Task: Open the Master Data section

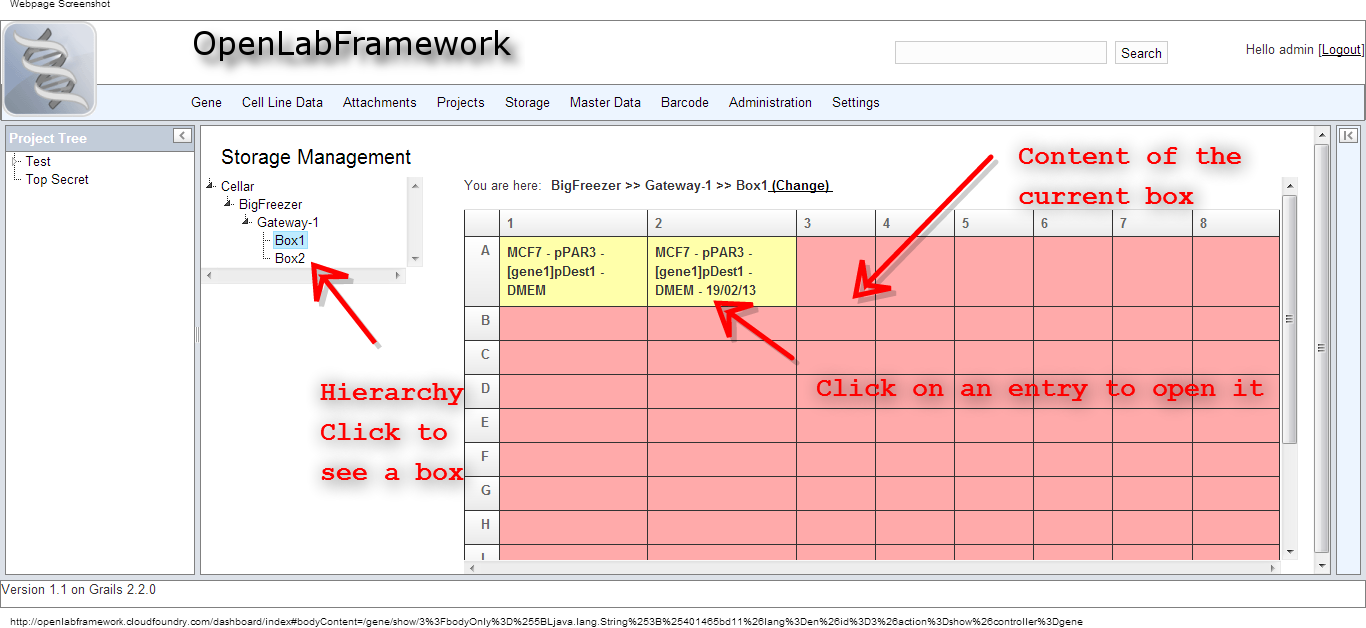Action: coord(605,102)
